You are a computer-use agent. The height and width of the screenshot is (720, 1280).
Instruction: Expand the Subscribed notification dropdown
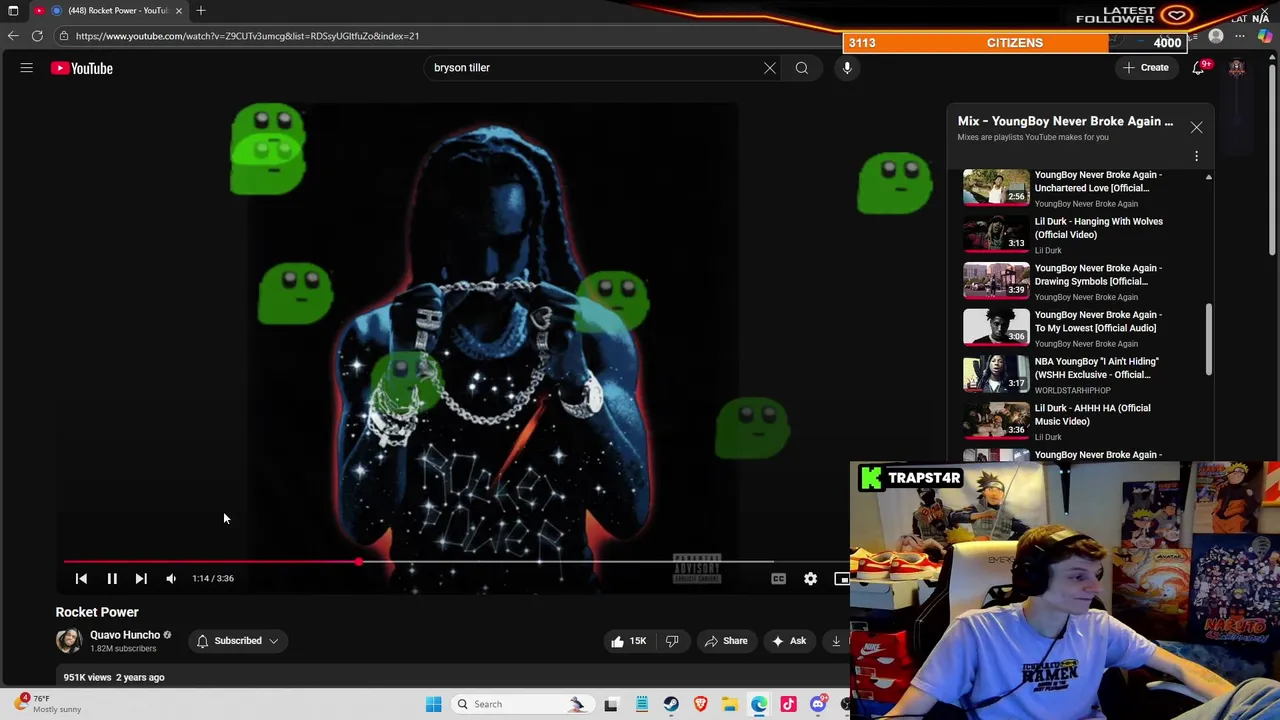(238, 641)
